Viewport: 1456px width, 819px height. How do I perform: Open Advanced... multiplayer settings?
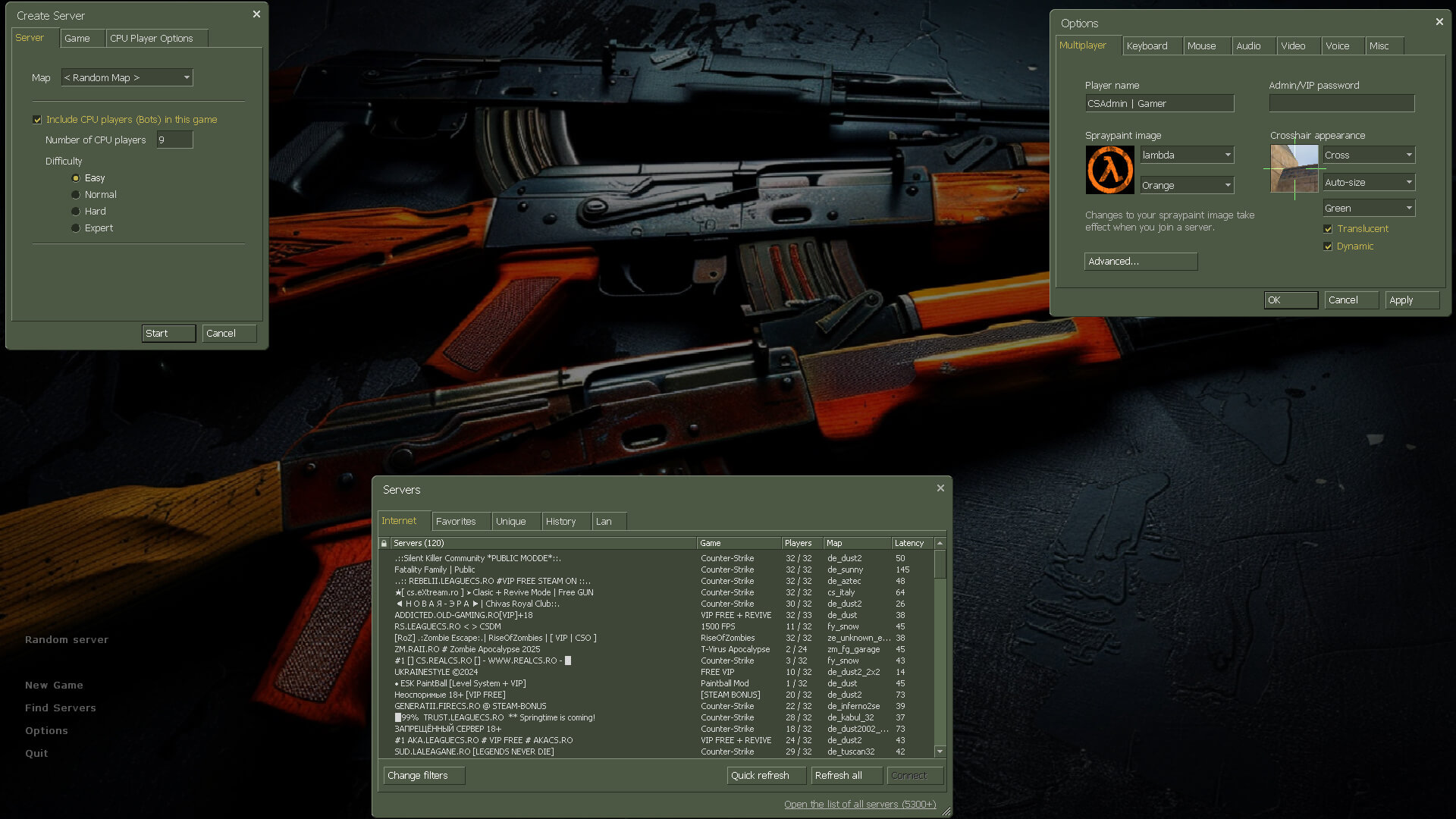(1141, 261)
